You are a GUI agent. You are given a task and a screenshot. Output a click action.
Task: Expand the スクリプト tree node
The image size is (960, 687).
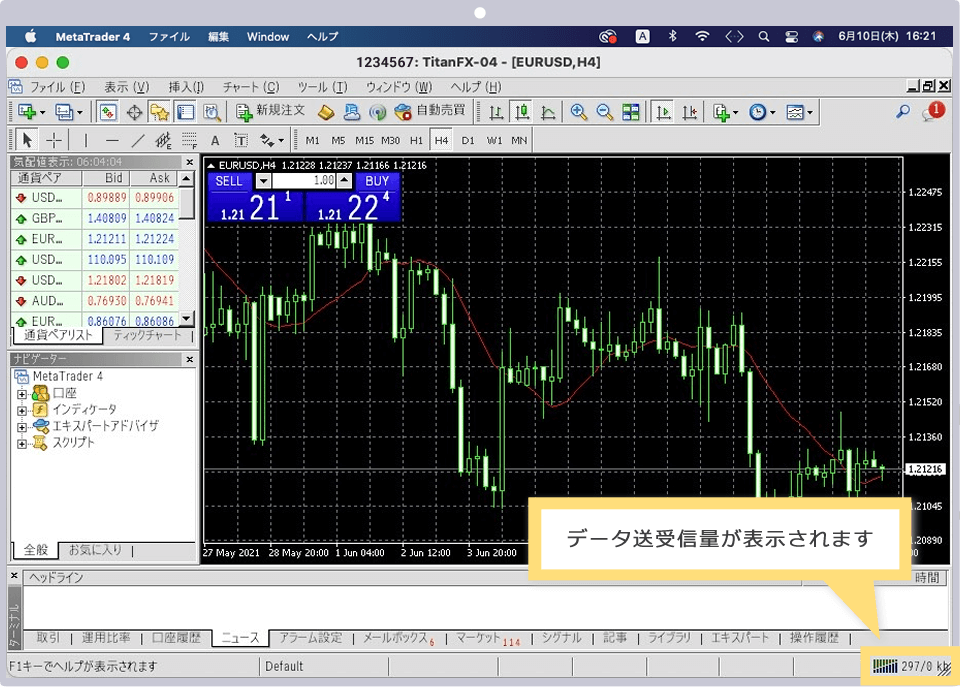pyautogui.click(x=21, y=443)
